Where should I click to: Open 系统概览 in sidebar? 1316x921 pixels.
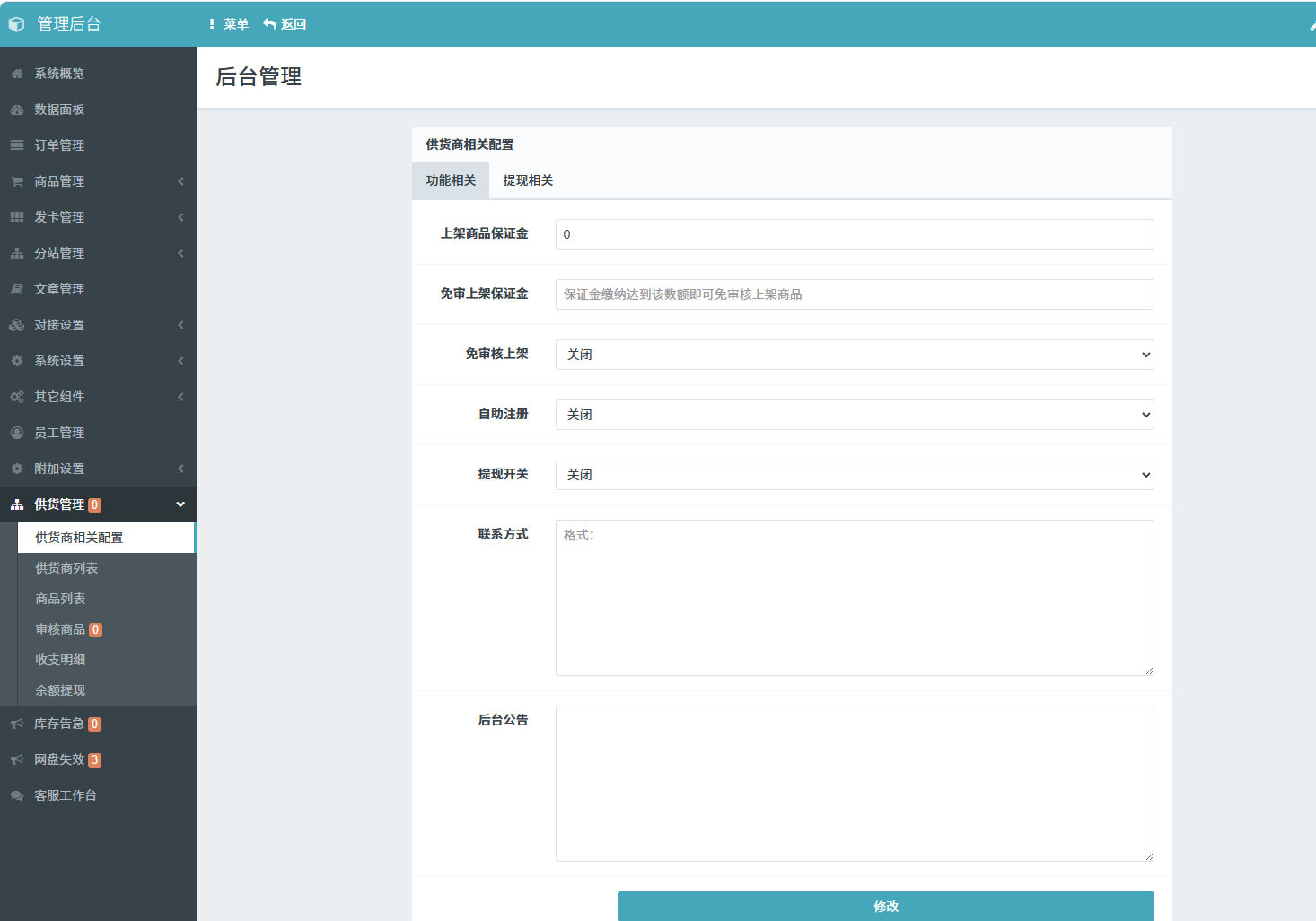click(x=99, y=74)
